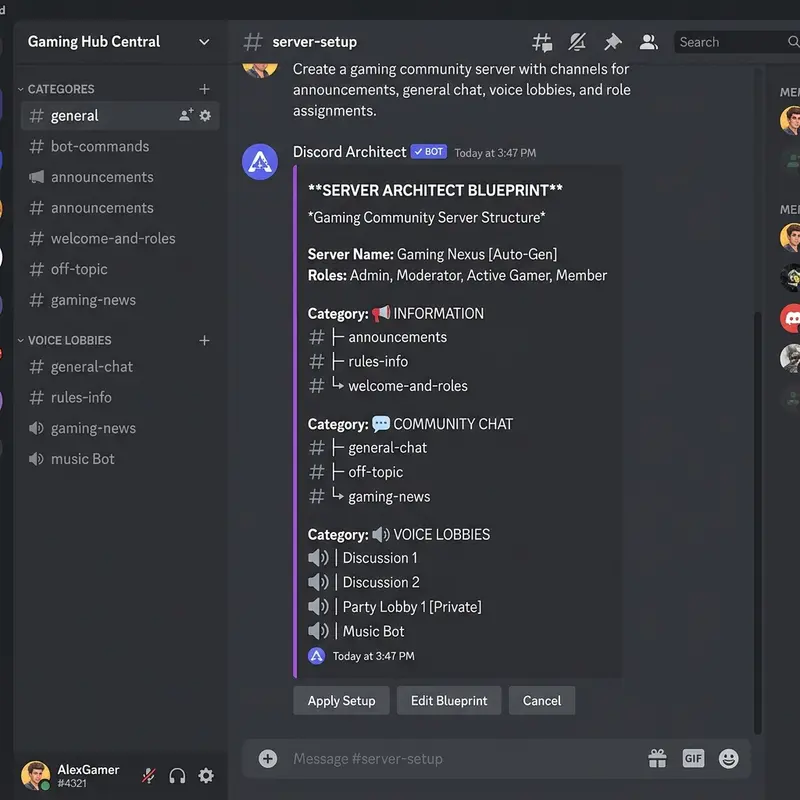The height and width of the screenshot is (800, 800).
Task: Click the Cancel button
Action: point(542,701)
